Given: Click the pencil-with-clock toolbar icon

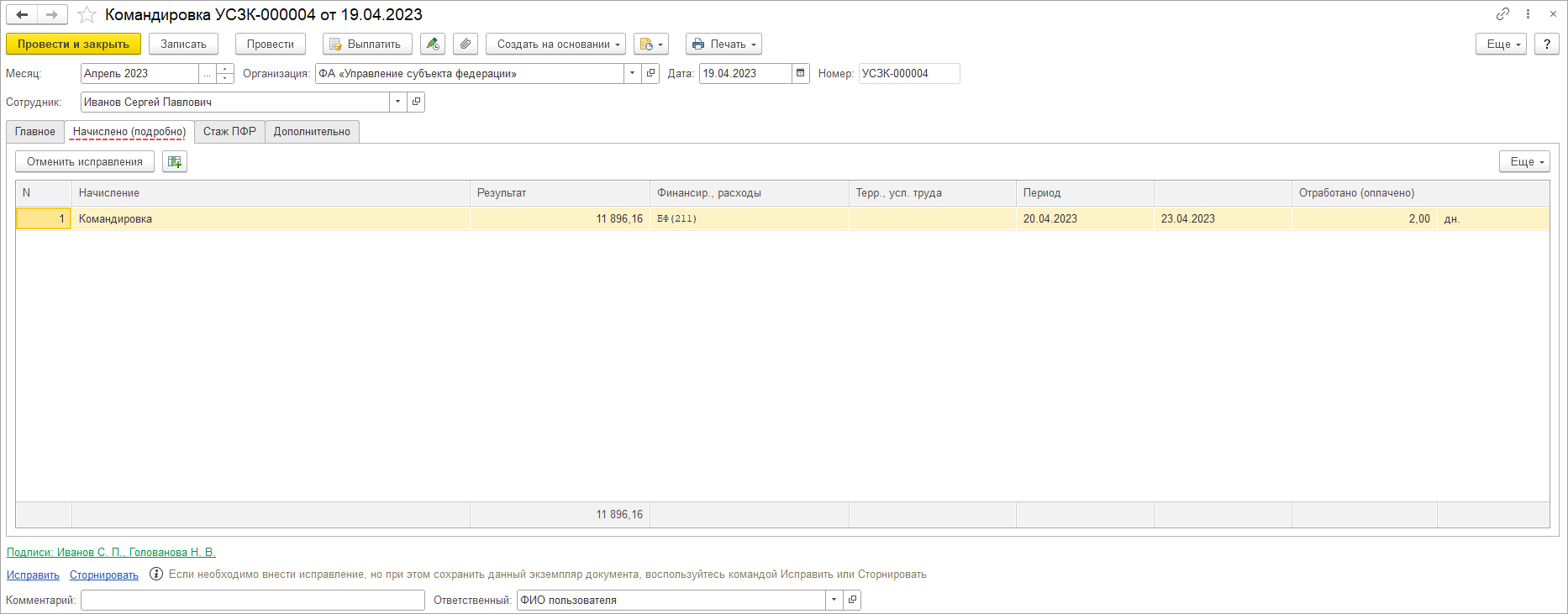Looking at the screenshot, I should point(433,44).
